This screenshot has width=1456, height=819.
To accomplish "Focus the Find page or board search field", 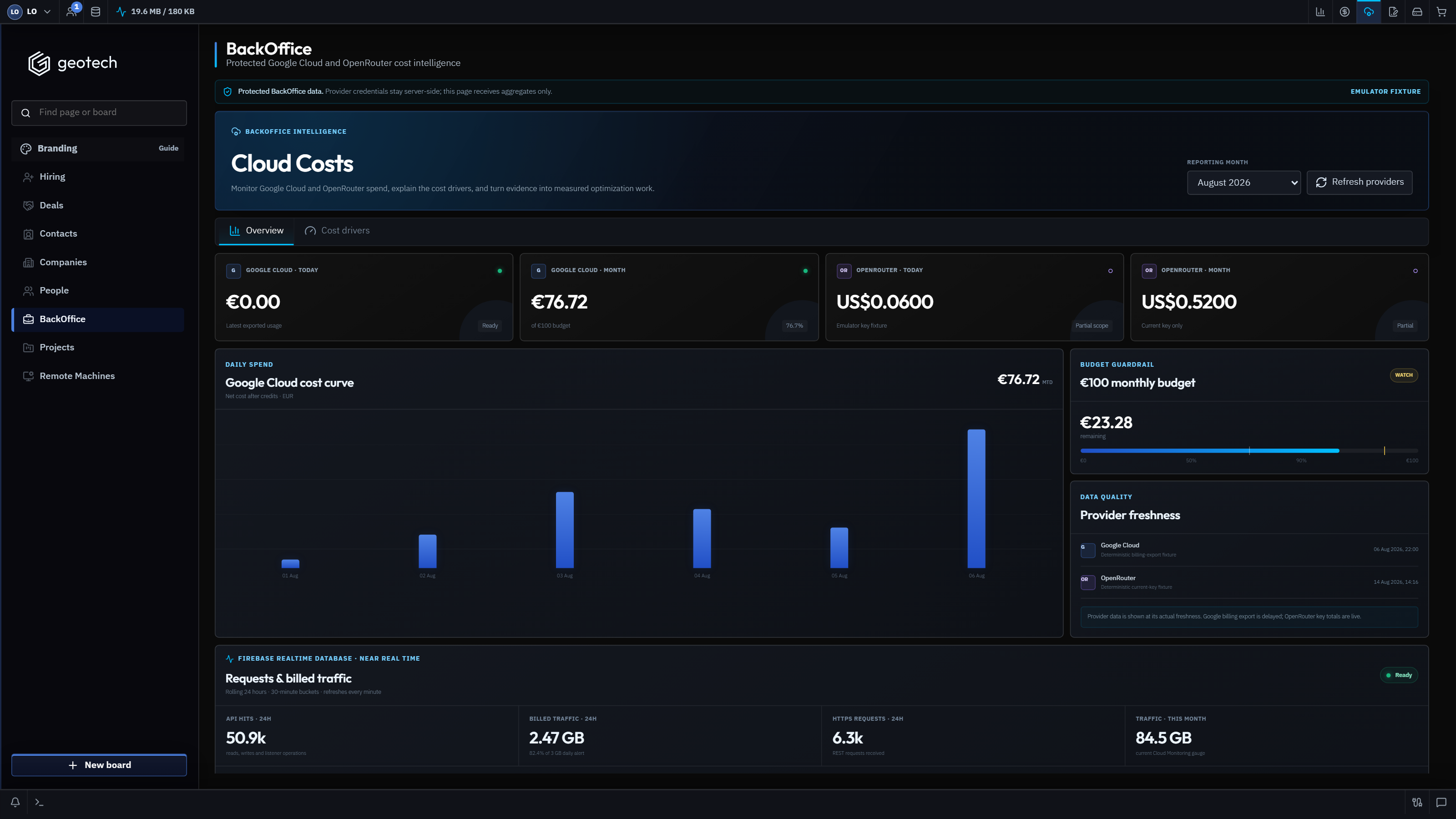I will tap(99, 112).
